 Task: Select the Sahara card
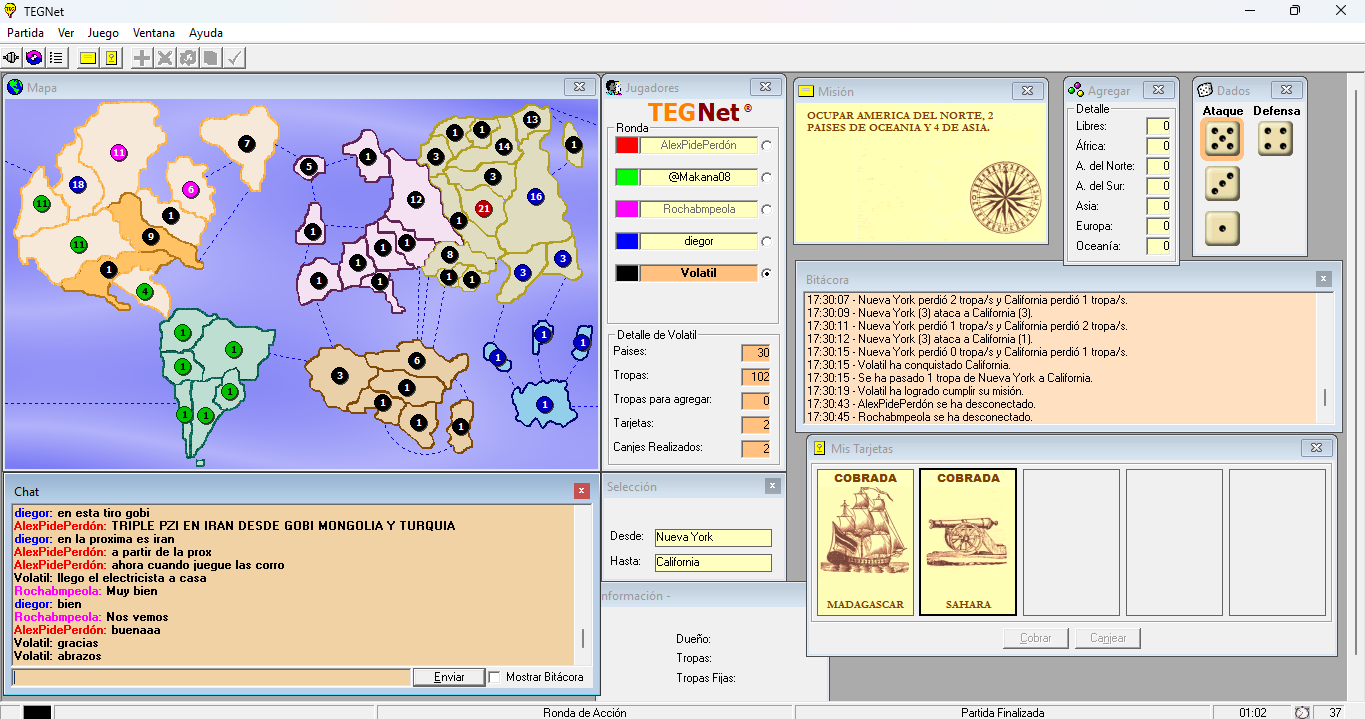click(x=968, y=543)
